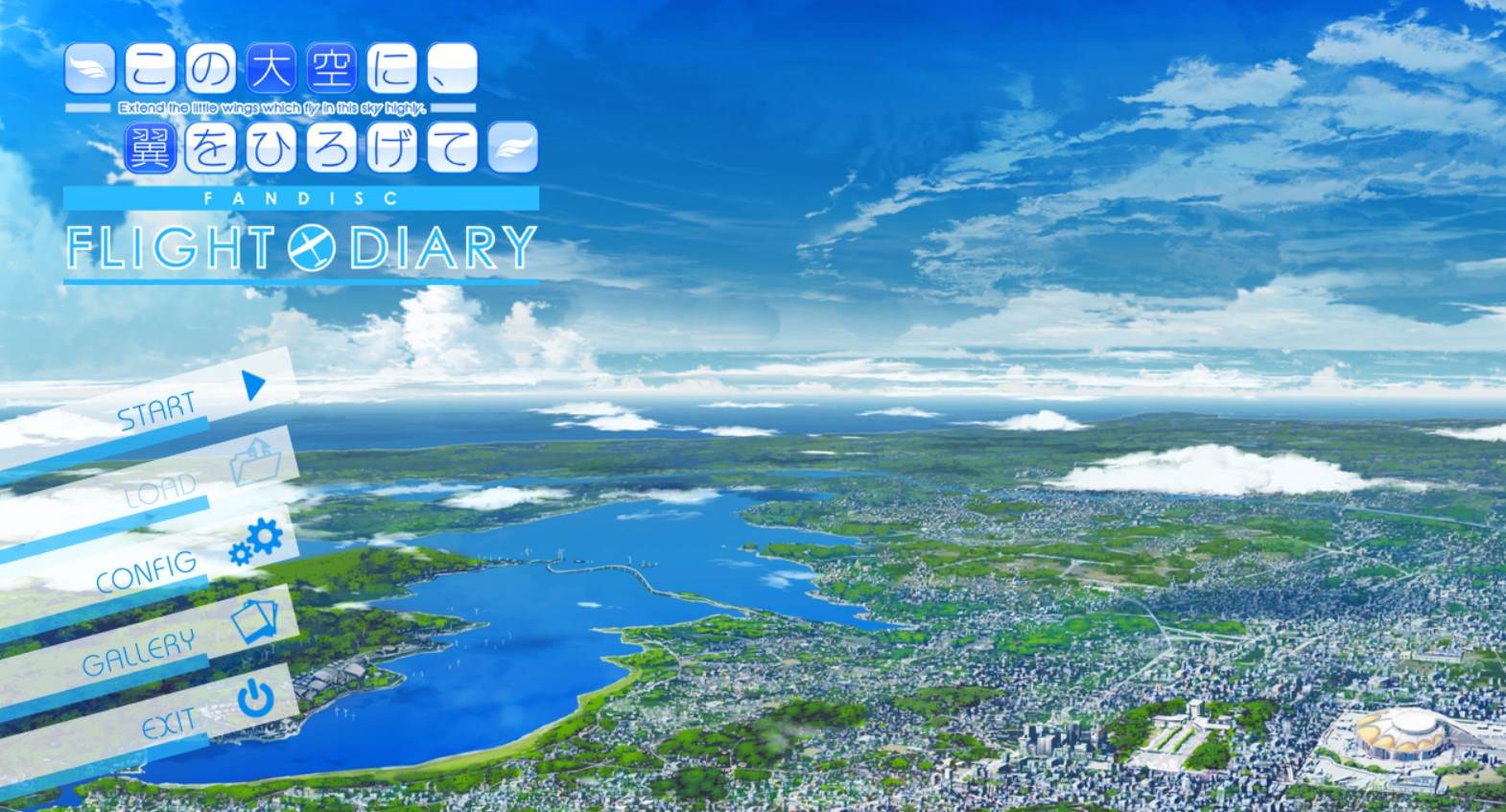Image resolution: width=1506 pixels, height=812 pixels.
Task: Click the folder icon next to LOAD
Action: point(256,463)
